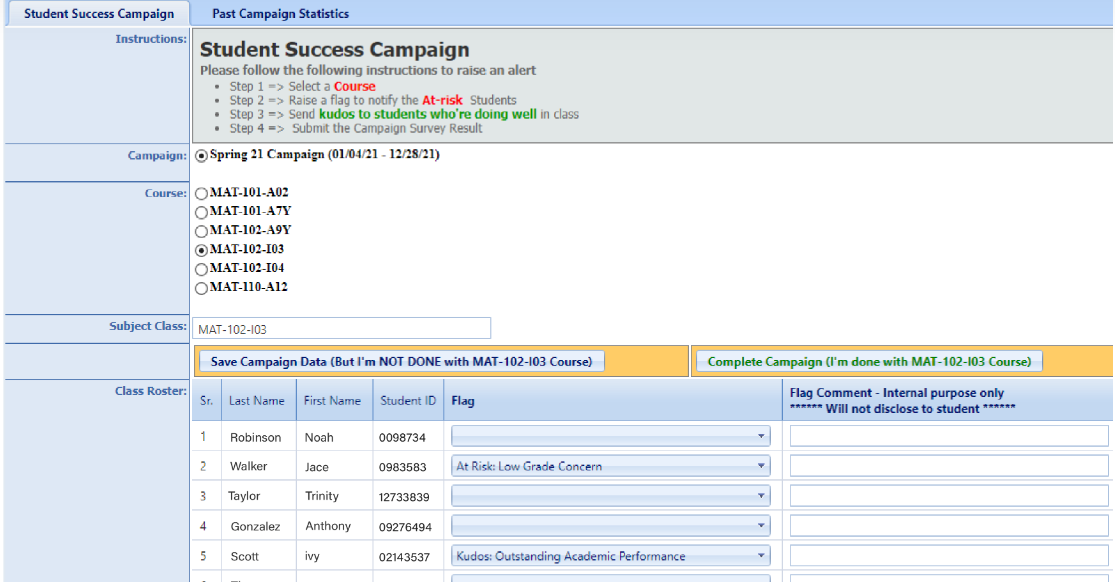Switch to Past Campaign Statistics tab
Screen dimensions: 1115x582
click(280, 14)
